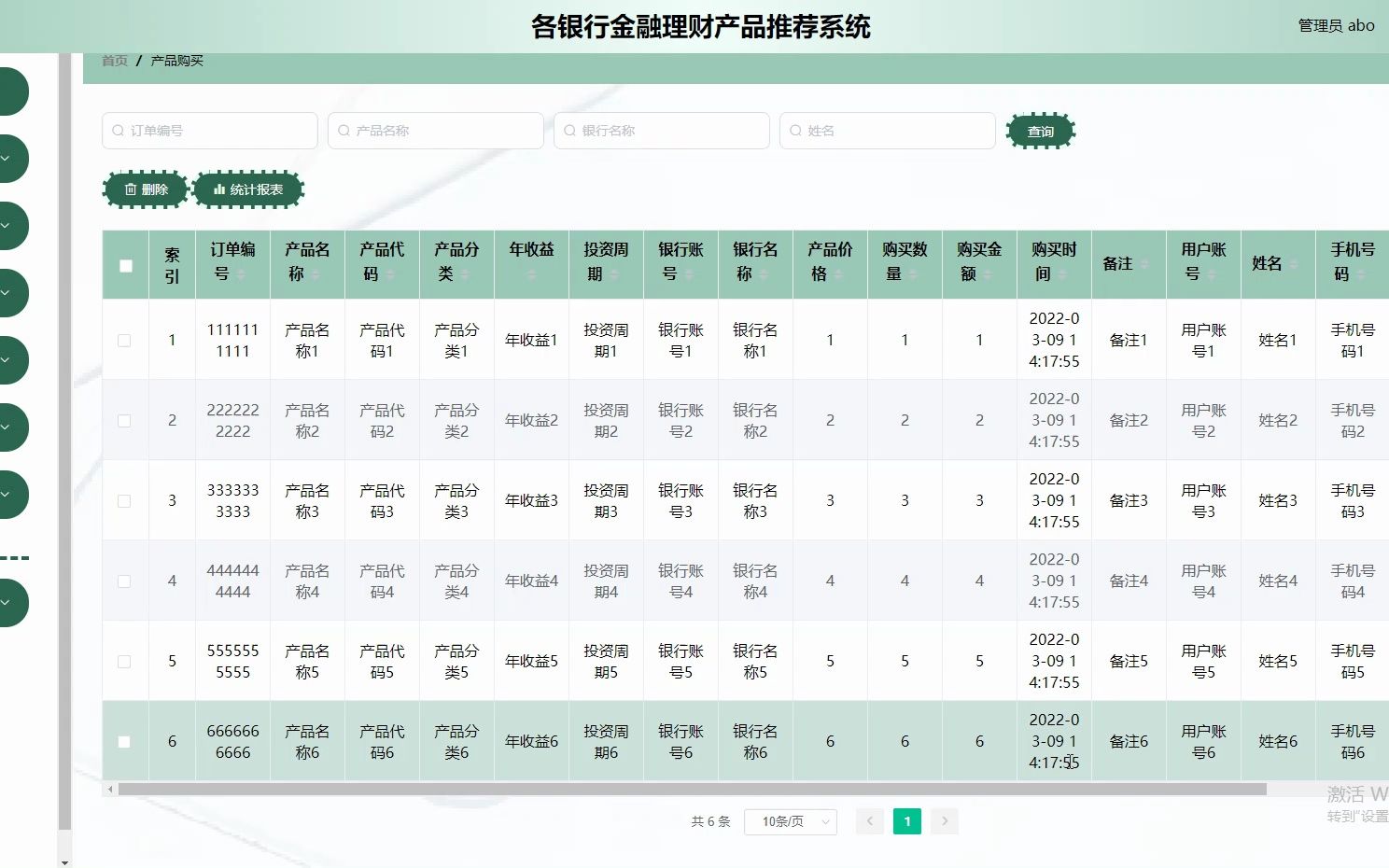This screenshot has height=868, width=1389.
Task: Click the 姓名5 cell
Action: tap(1278, 662)
